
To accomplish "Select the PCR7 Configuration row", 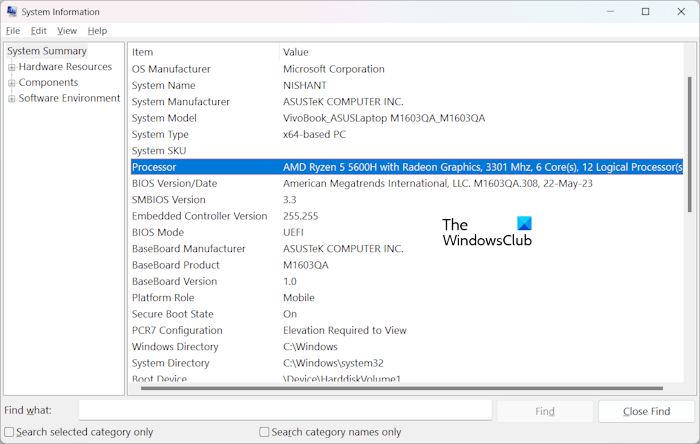I will coord(407,331).
